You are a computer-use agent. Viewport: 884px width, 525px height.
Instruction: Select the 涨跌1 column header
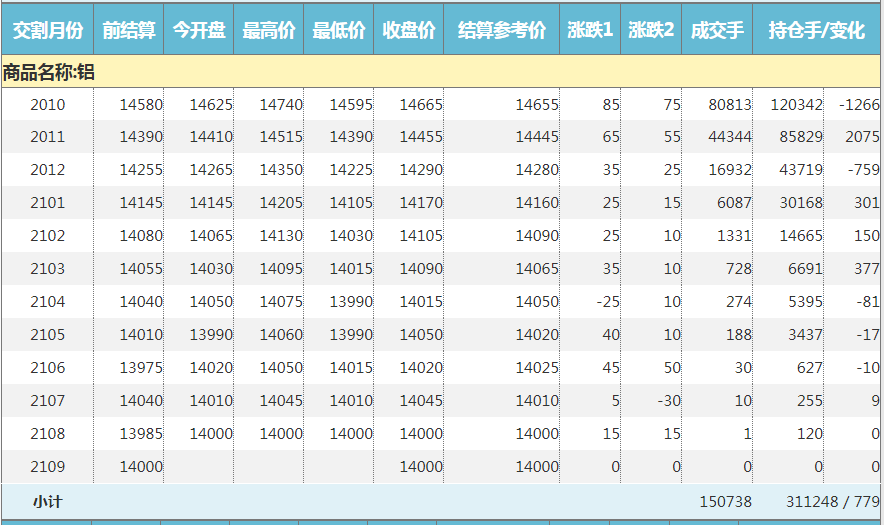[x=590, y=30]
